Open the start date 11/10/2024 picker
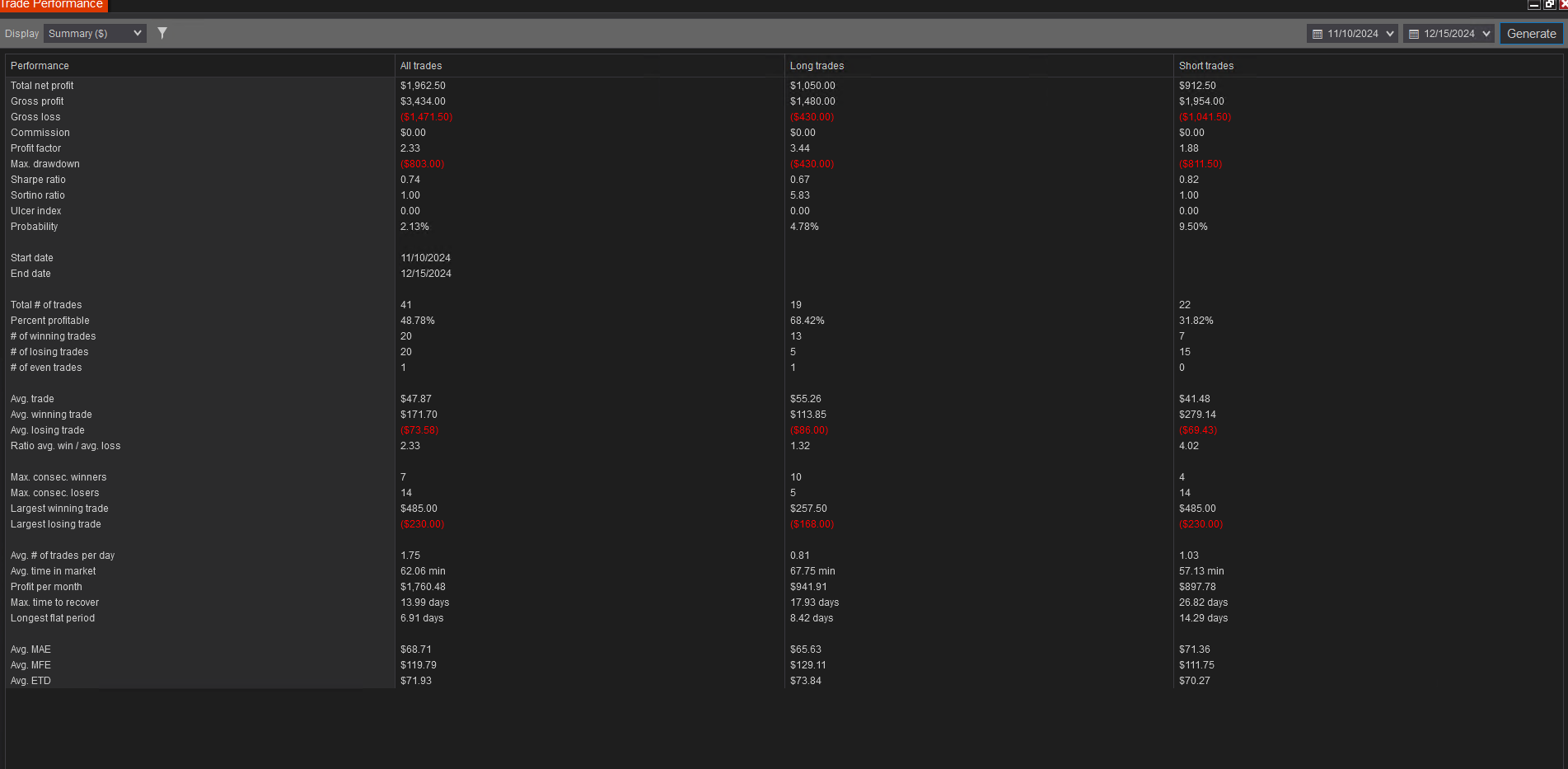Viewport: 1568px width, 769px height. coord(1352,34)
